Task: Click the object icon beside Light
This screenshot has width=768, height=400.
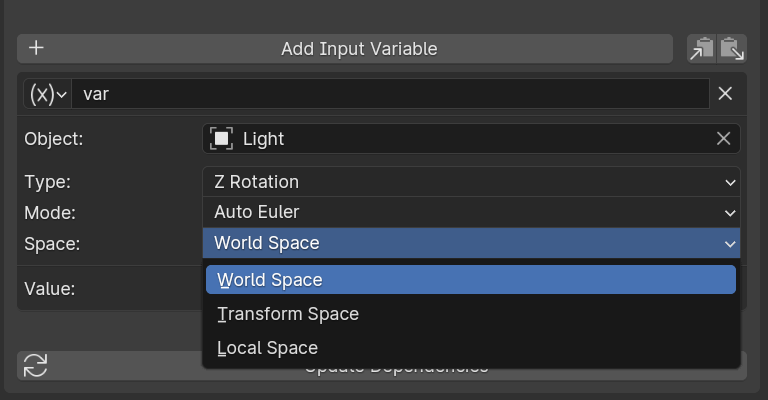Action: coord(221,139)
